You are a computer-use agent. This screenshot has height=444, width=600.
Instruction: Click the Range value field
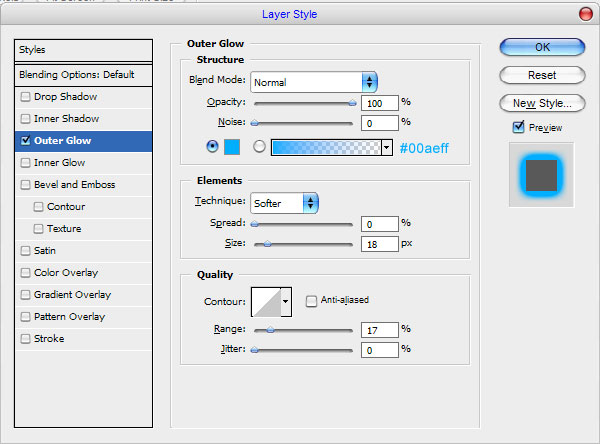click(380, 330)
